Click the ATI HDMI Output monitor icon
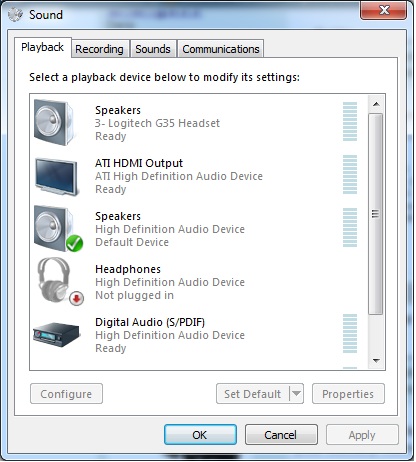 [x=57, y=177]
